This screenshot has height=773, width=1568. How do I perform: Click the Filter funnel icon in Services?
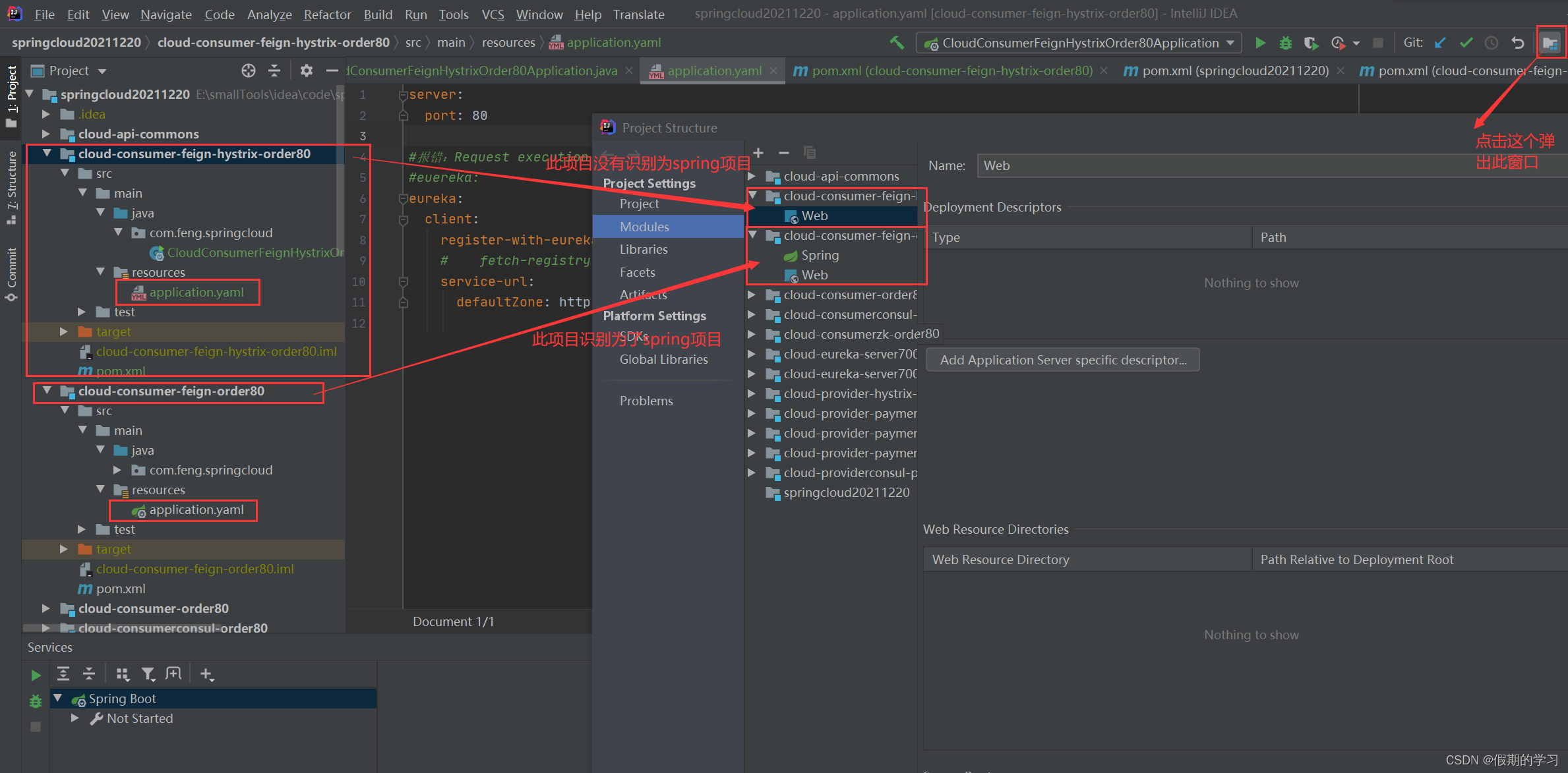pos(148,673)
